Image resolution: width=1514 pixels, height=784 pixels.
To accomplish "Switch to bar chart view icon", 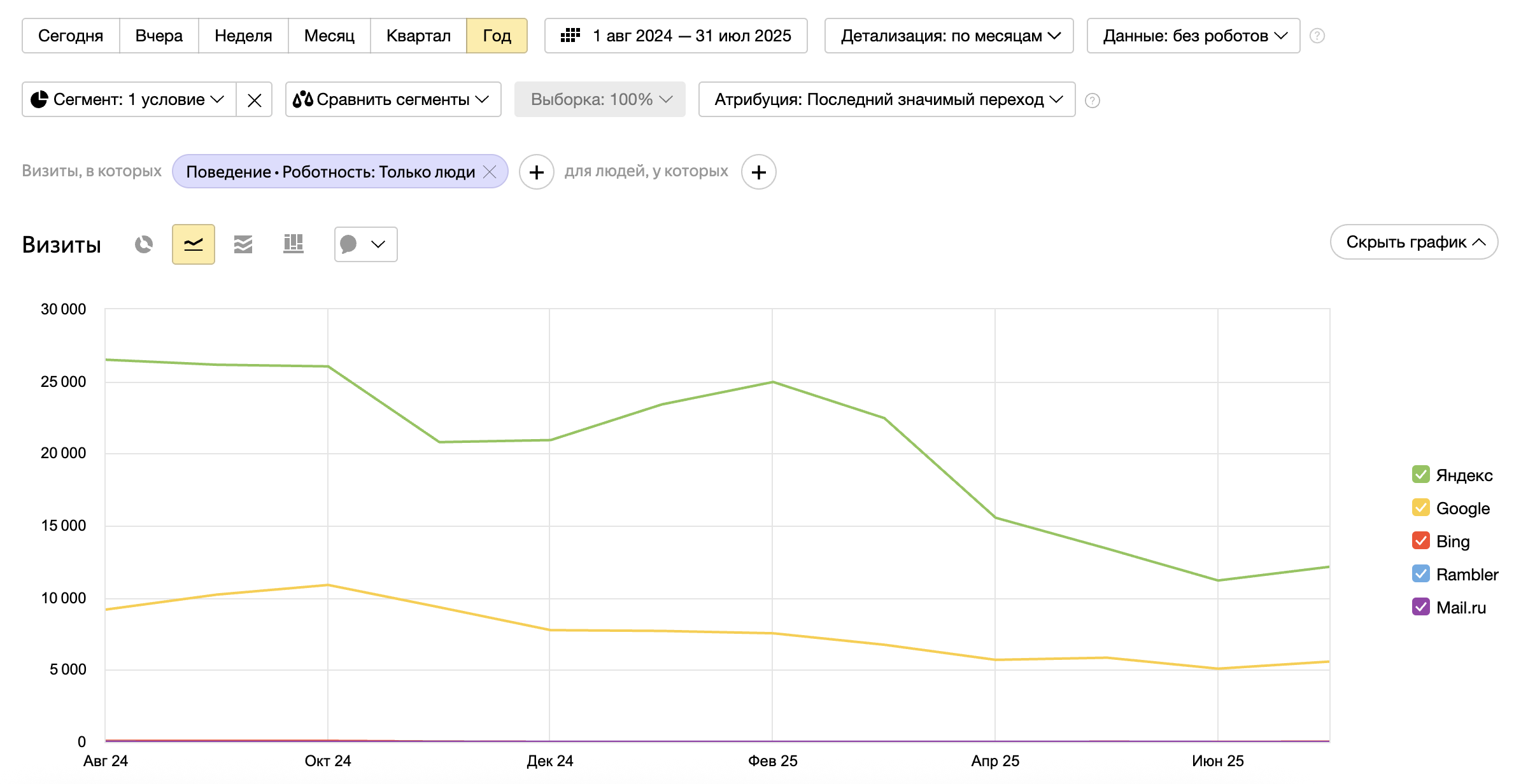I will (293, 244).
